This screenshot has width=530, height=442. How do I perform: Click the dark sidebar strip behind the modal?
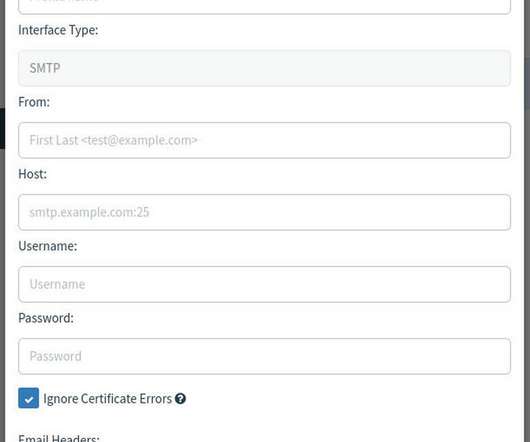pos(2,128)
